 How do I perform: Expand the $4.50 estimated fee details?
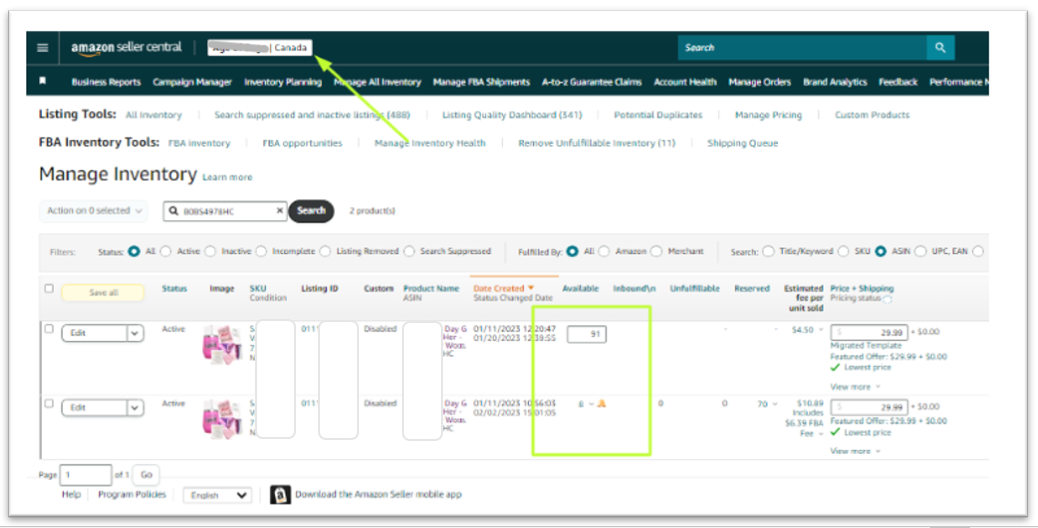pyautogui.click(x=822, y=330)
